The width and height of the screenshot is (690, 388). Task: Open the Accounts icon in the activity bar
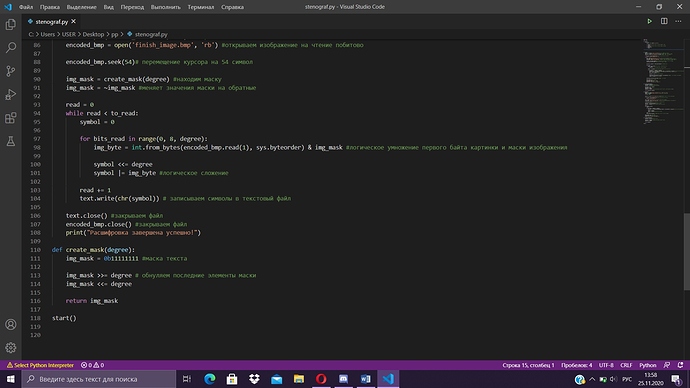click(11, 324)
